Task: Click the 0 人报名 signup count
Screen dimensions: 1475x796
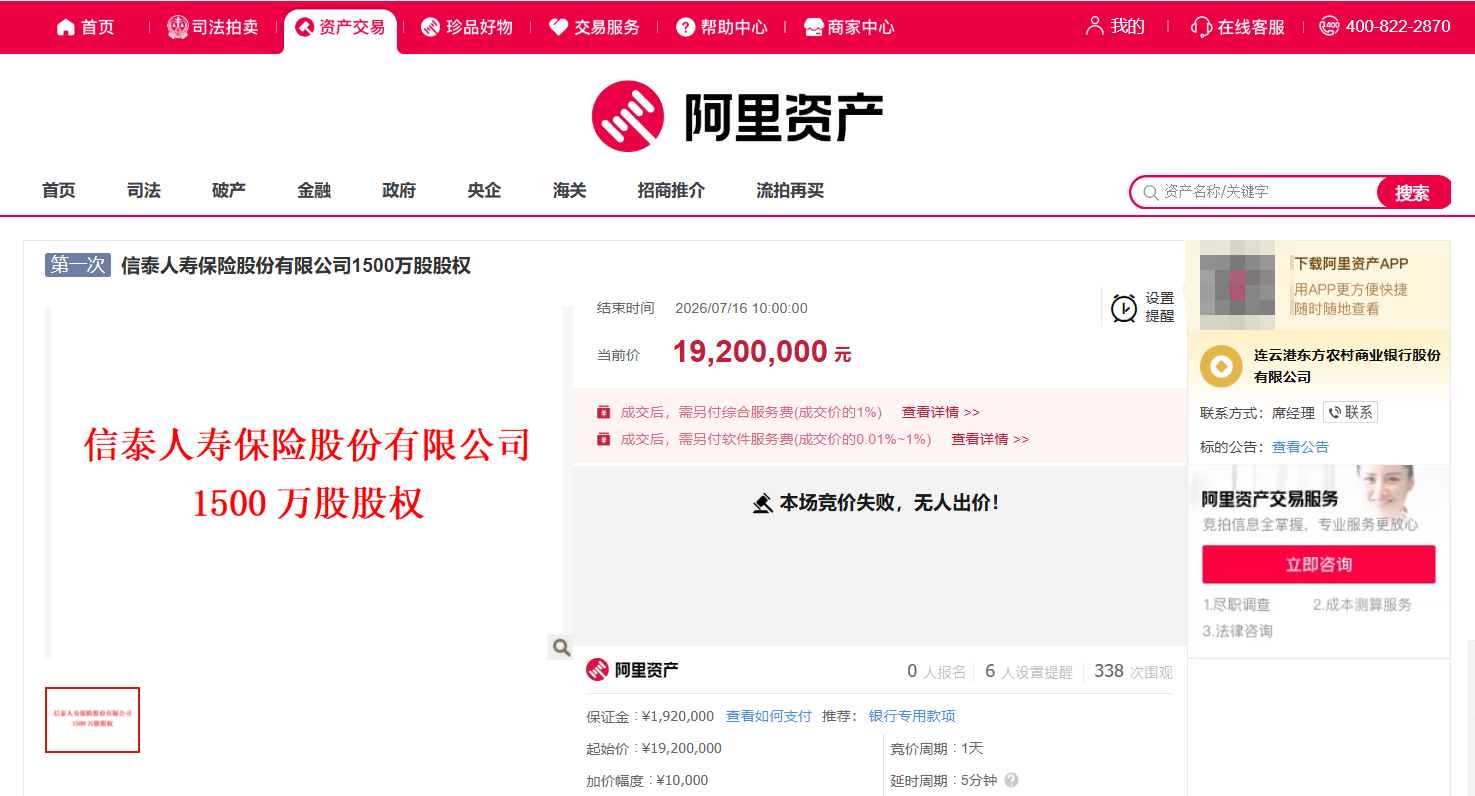Action: 936,672
